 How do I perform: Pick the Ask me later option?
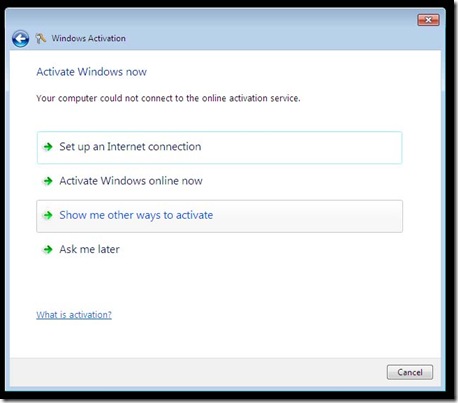(x=89, y=249)
